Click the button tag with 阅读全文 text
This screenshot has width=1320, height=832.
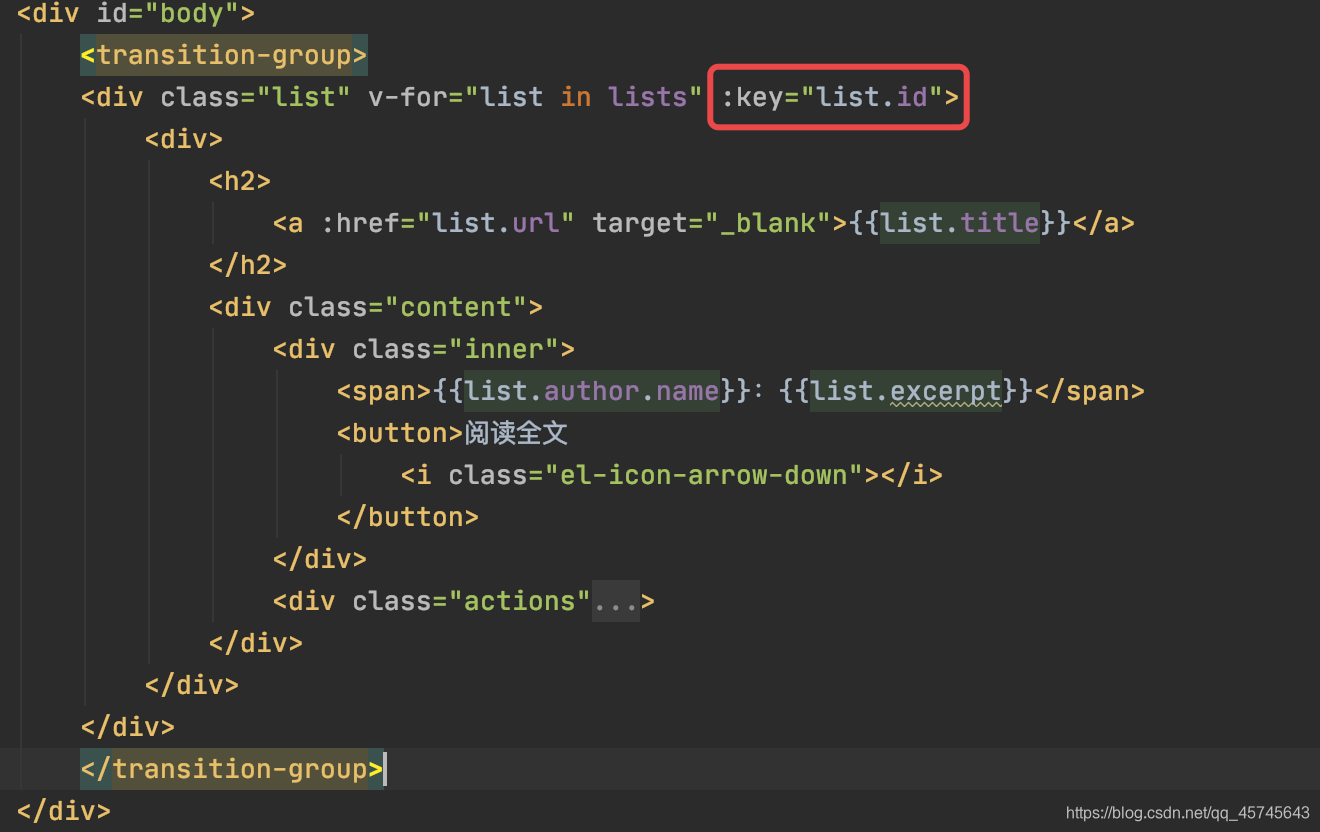click(x=453, y=433)
